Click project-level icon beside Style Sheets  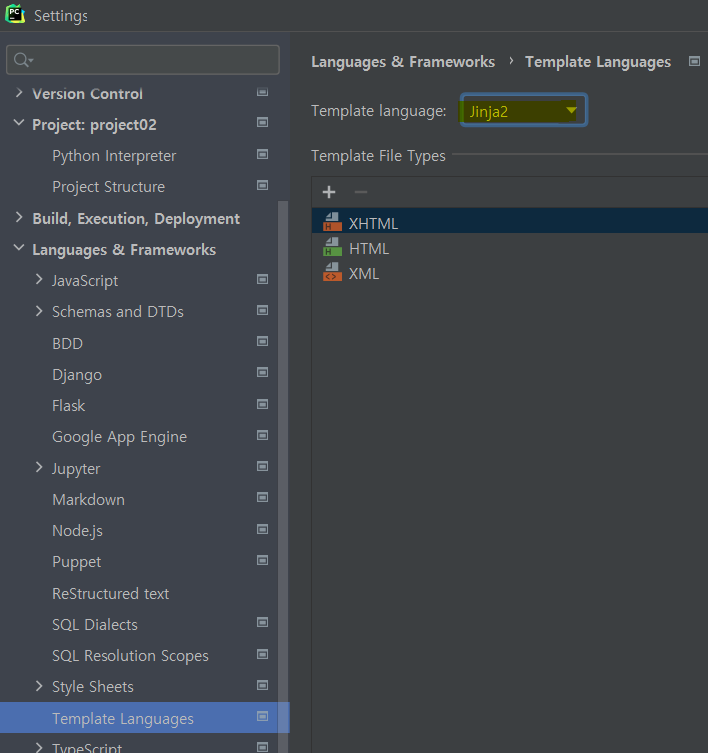tap(262, 685)
